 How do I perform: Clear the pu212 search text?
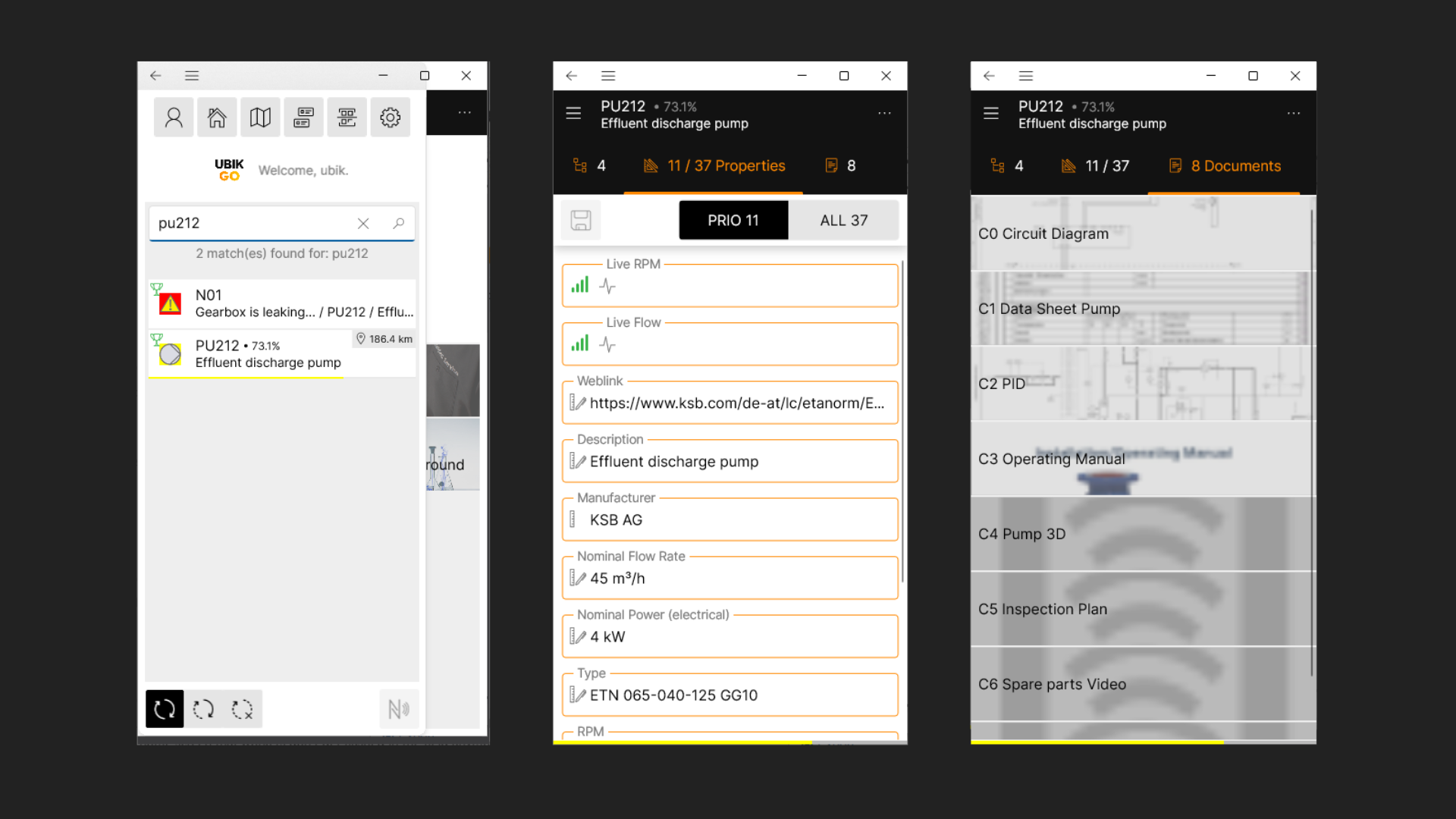click(363, 223)
